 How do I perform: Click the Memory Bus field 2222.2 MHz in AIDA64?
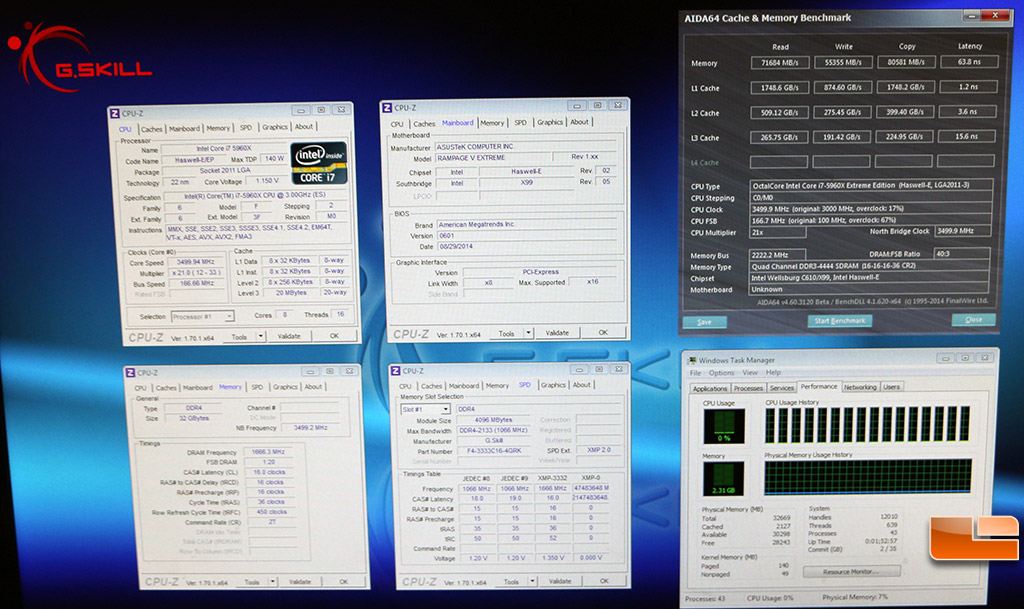coord(777,255)
